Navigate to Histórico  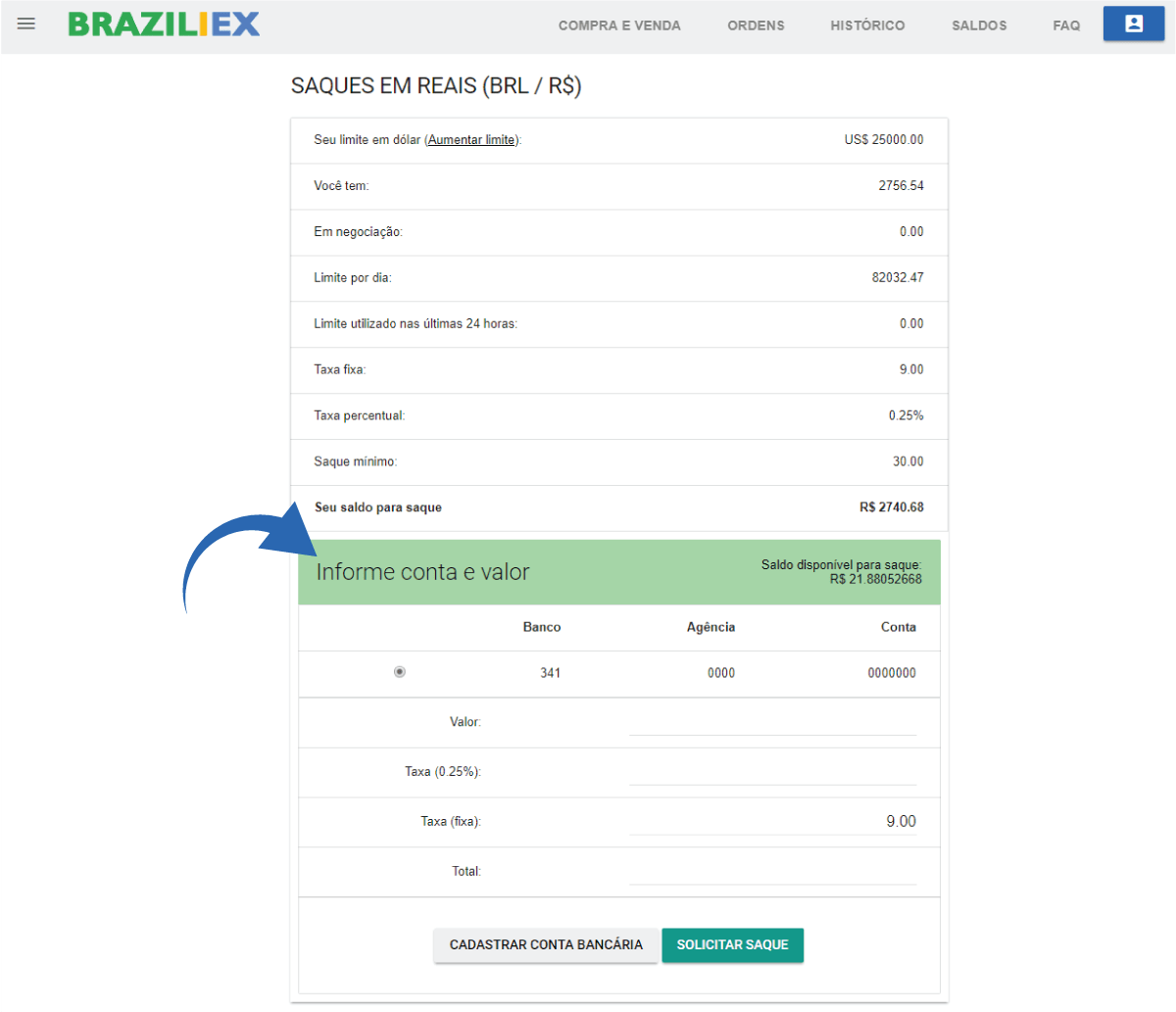pyautogui.click(x=867, y=25)
